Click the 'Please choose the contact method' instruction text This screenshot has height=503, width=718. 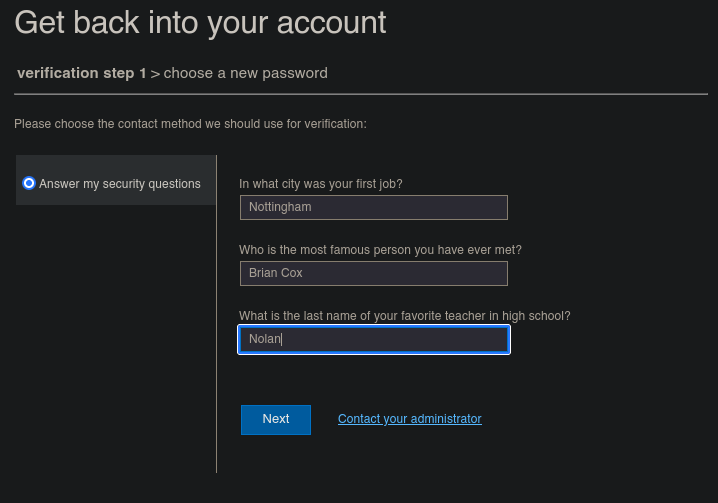190,124
